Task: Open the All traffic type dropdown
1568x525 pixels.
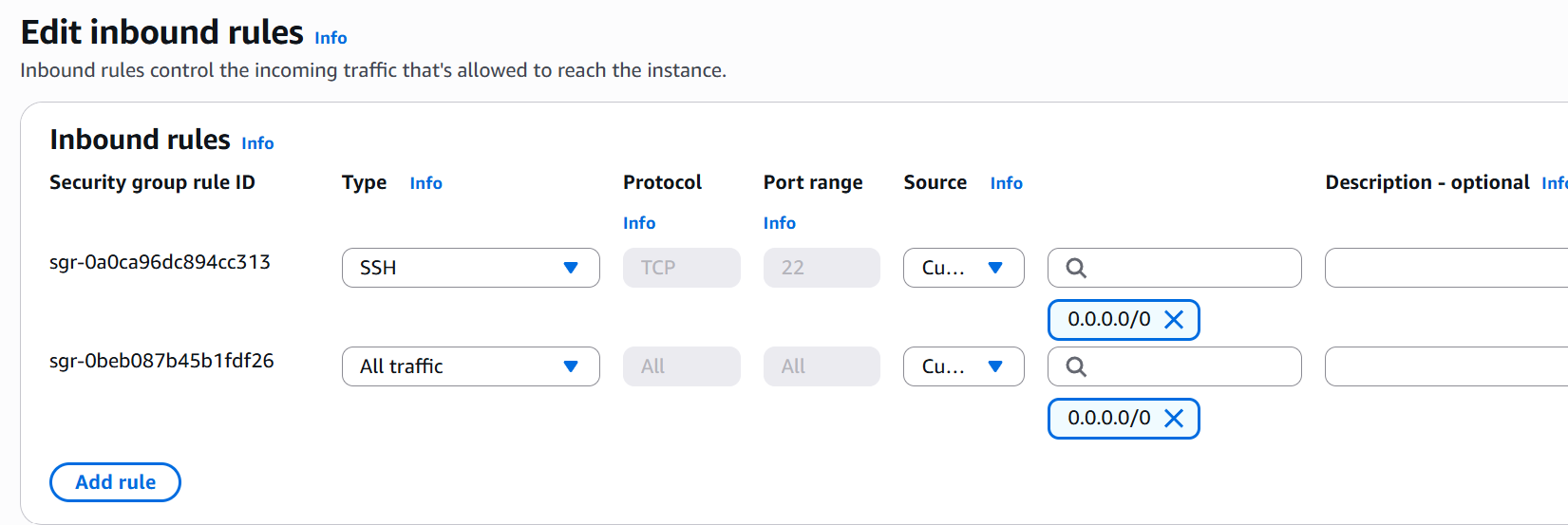Action: 470,366
